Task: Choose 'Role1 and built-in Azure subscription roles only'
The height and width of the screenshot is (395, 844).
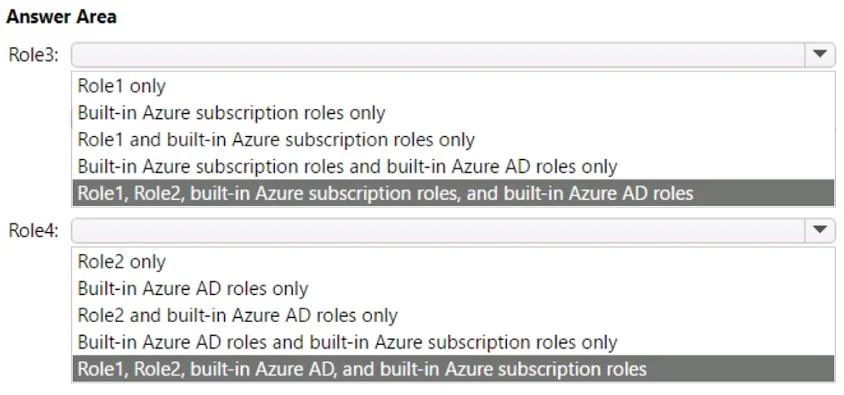Action: (x=453, y=140)
